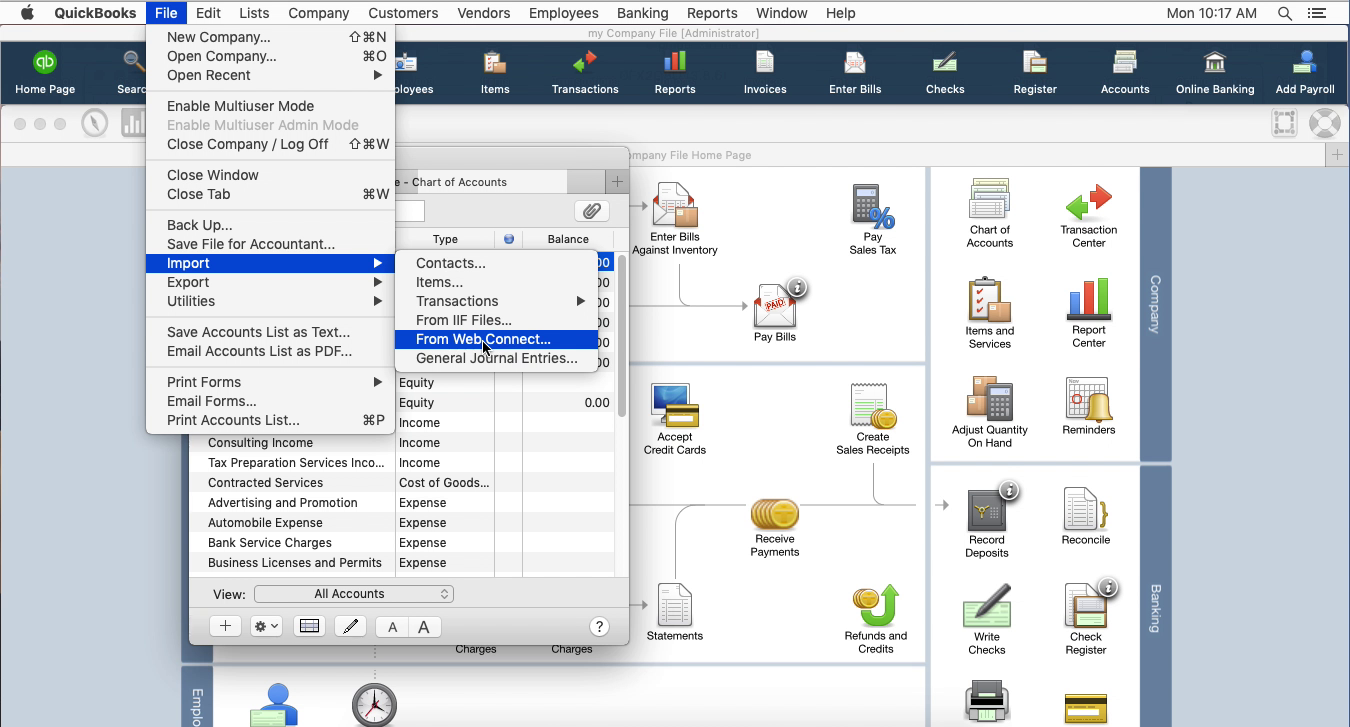Open the Pay Sales Tax icon
The height and width of the screenshot is (727, 1350).
pyautogui.click(x=873, y=219)
